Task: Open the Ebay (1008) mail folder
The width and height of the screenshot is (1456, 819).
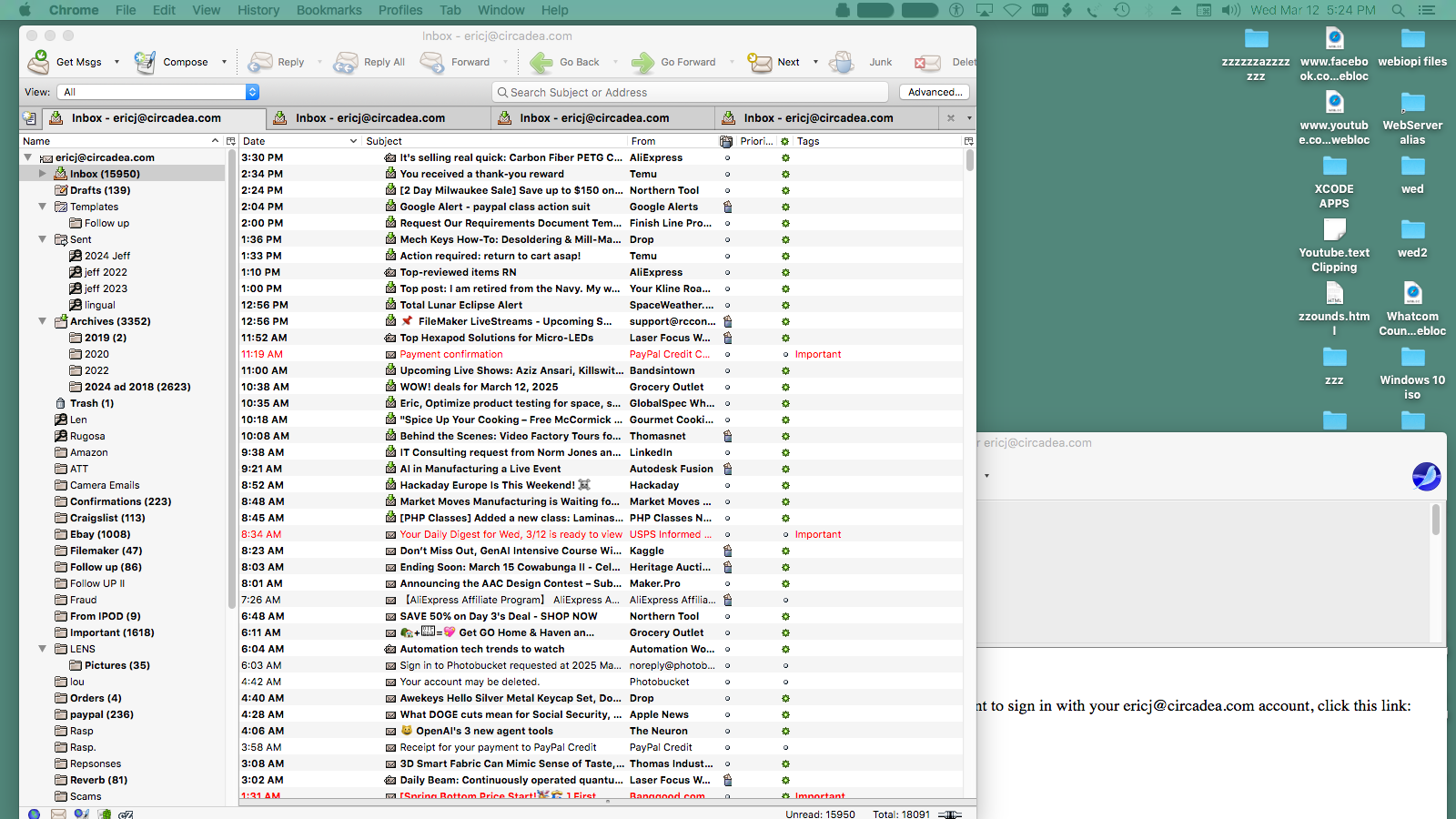Action: [100, 535]
